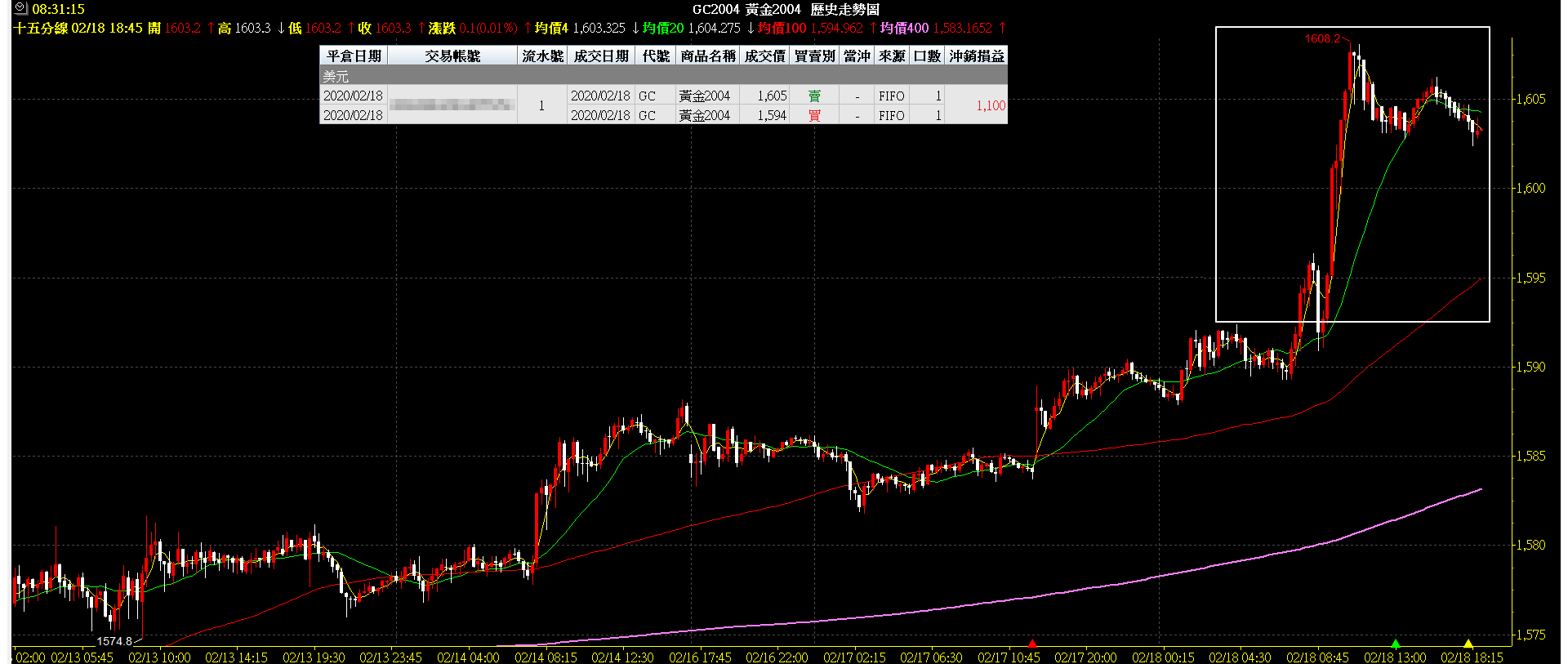
Task: Click the 02/18 08:45 time axis label
Action: click(x=1317, y=657)
